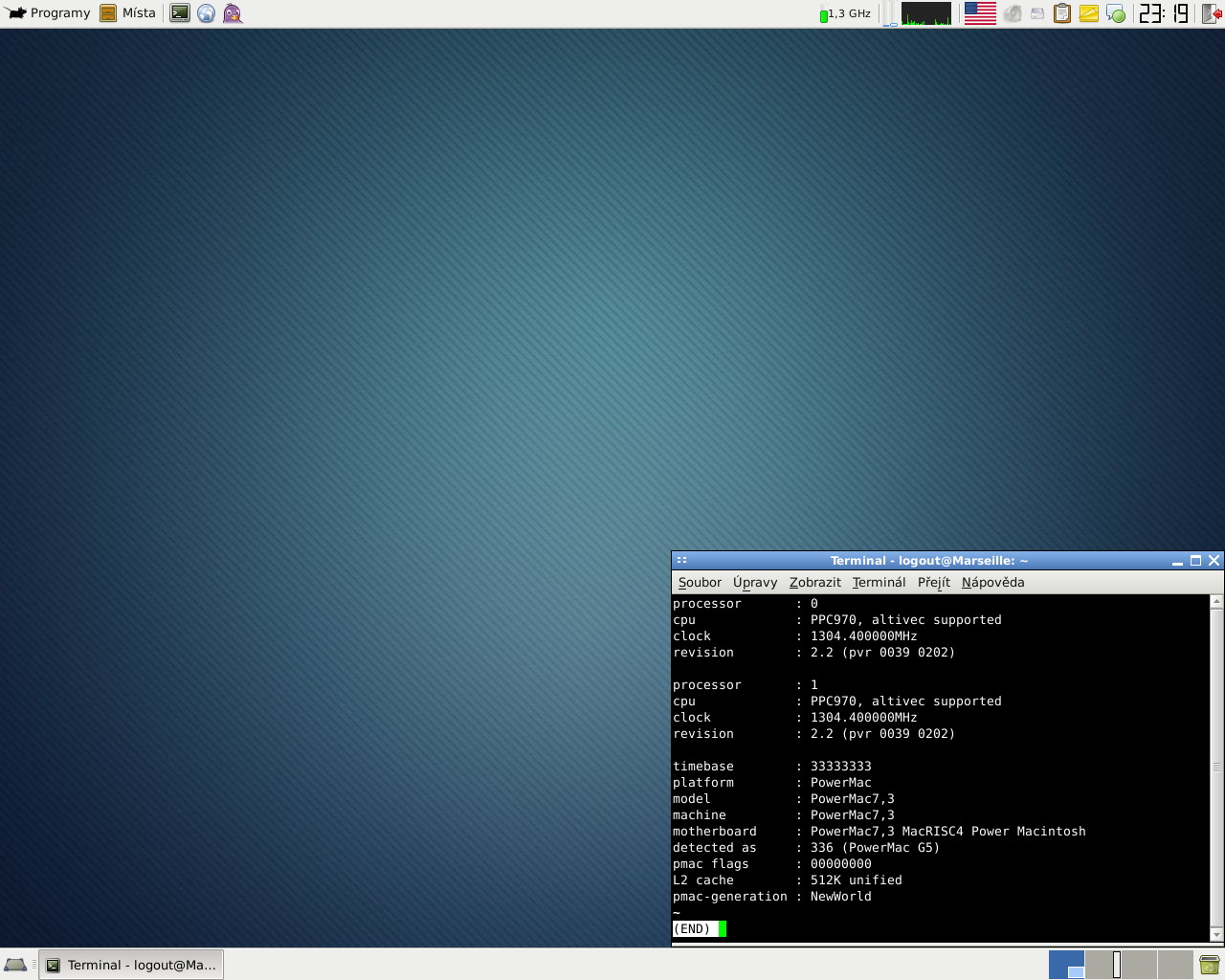This screenshot has width=1225, height=980.
Task: Switch to the second workspace
Action: click(x=1102, y=965)
